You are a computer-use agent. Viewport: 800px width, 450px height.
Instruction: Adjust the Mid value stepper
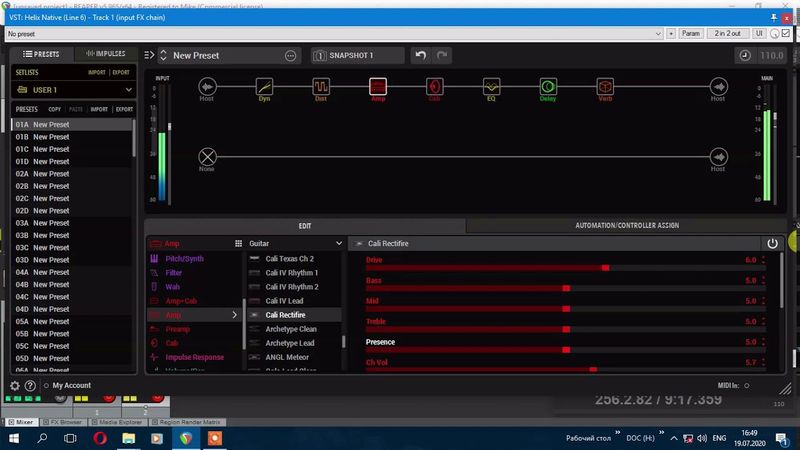[764, 301]
